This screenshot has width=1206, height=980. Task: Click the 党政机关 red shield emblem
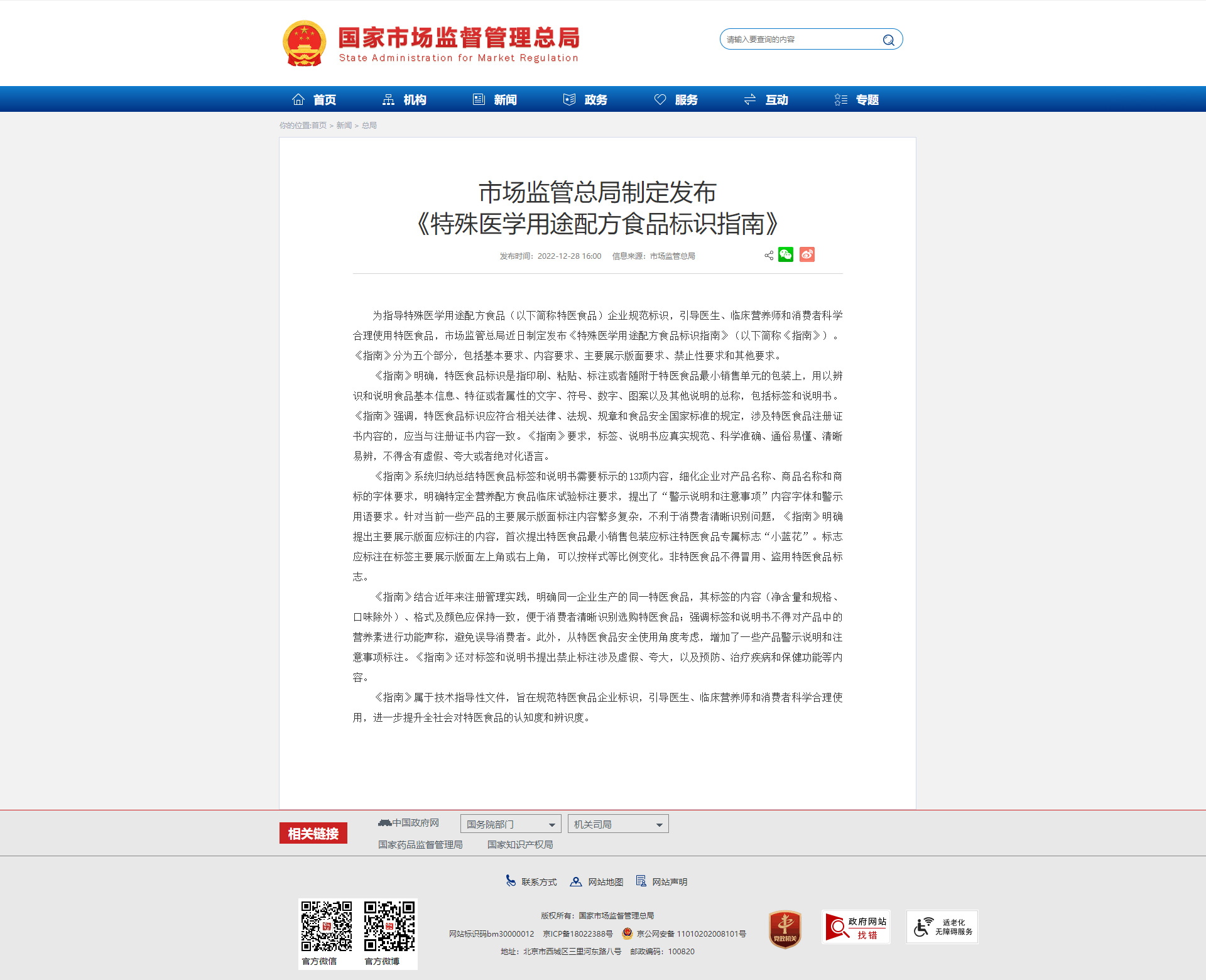(x=785, y=929)
